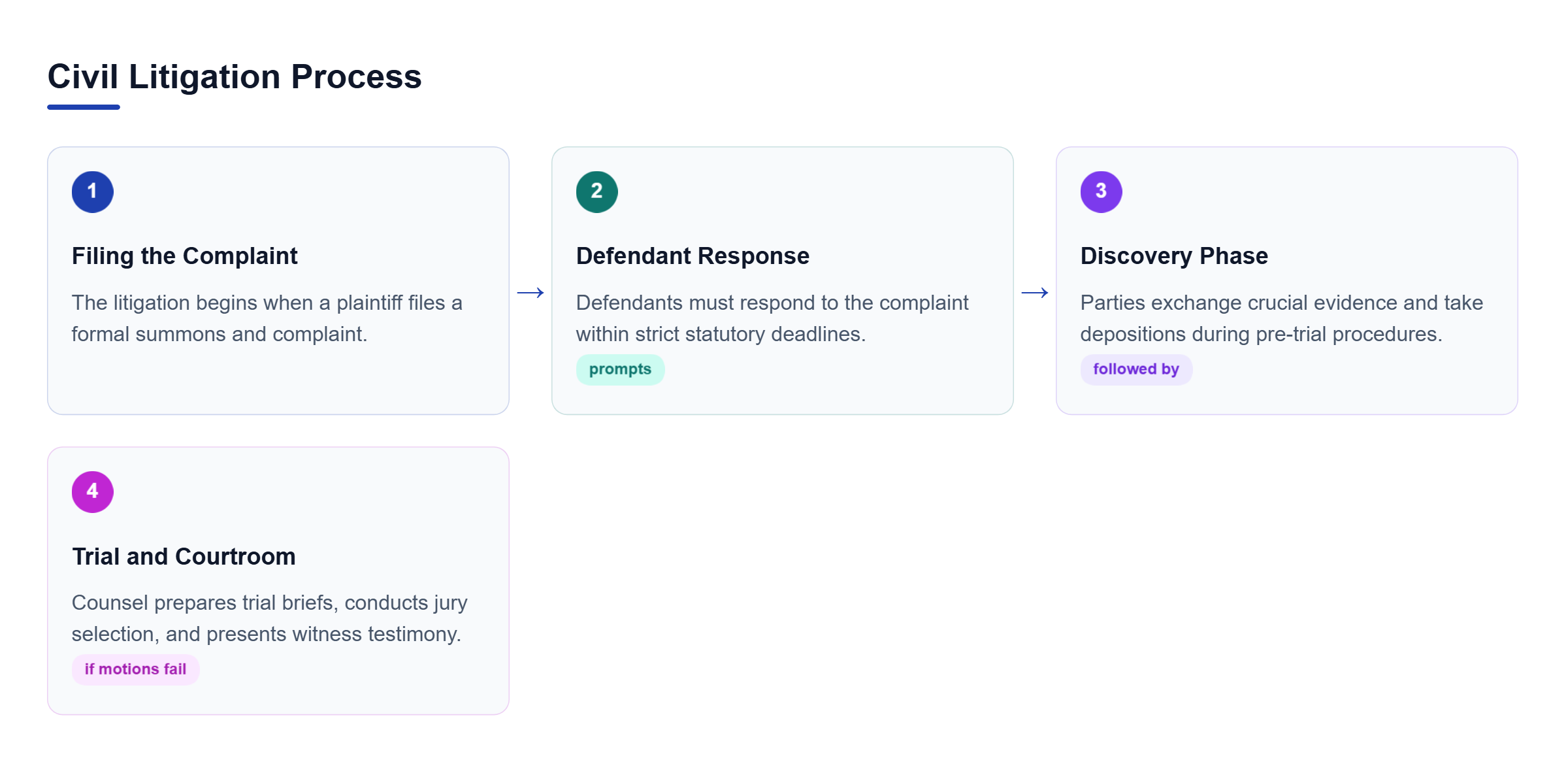Screen dimensions: 1568x762
Task: Click the 'Trial and Courtroom' card title
Action: 184,556
